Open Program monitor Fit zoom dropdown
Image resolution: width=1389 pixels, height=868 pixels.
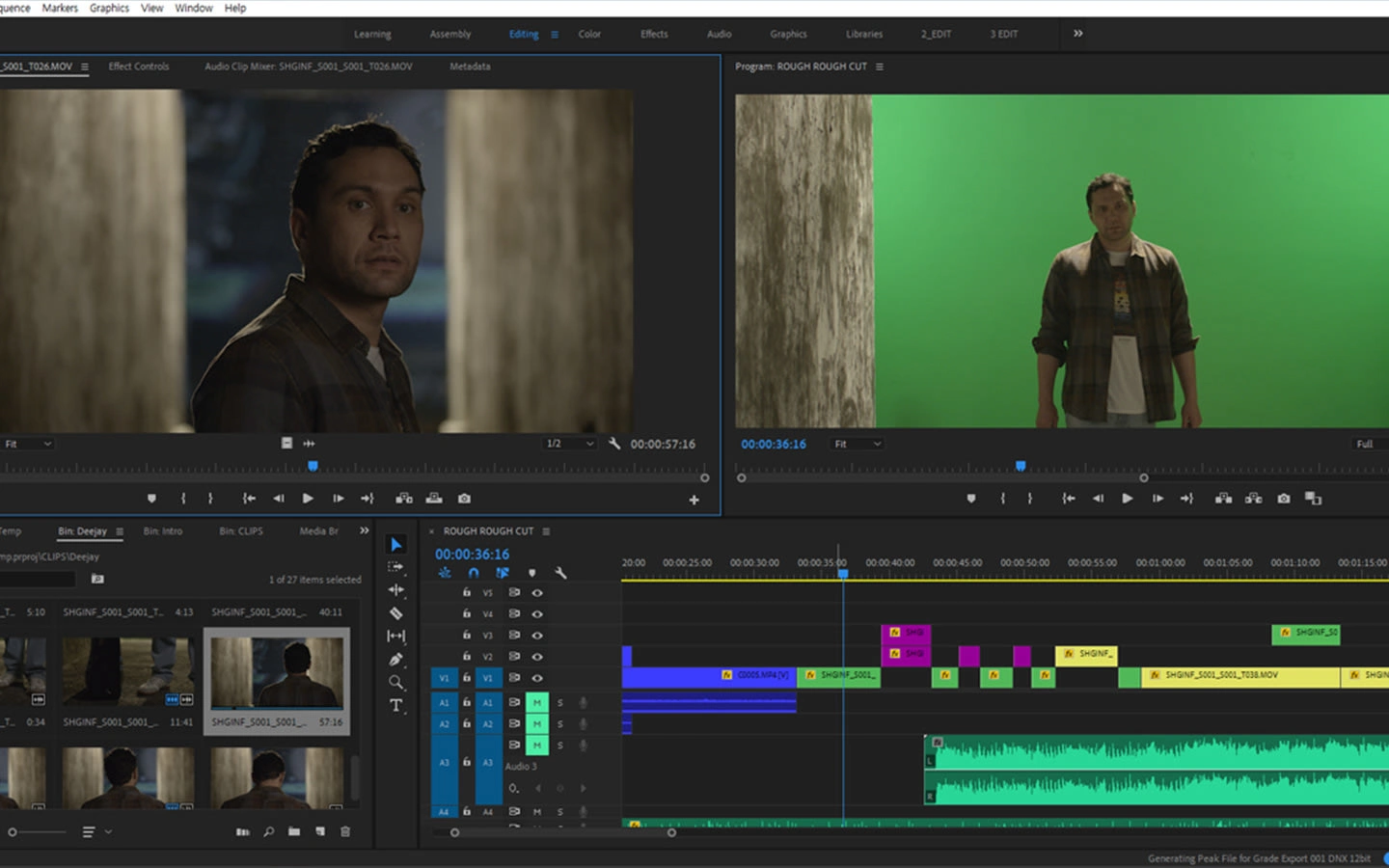(858, 444)
